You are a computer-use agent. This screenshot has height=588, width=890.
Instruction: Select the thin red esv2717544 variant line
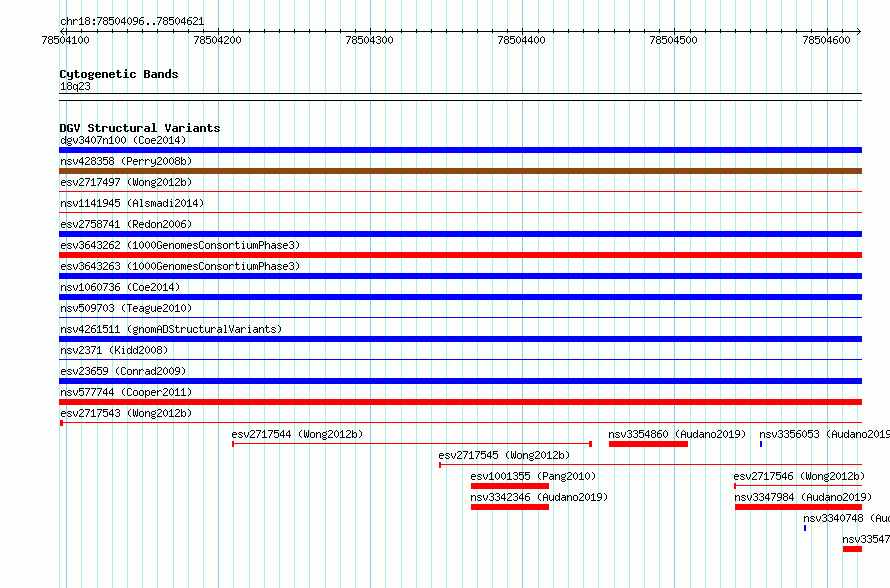(412, 444)
